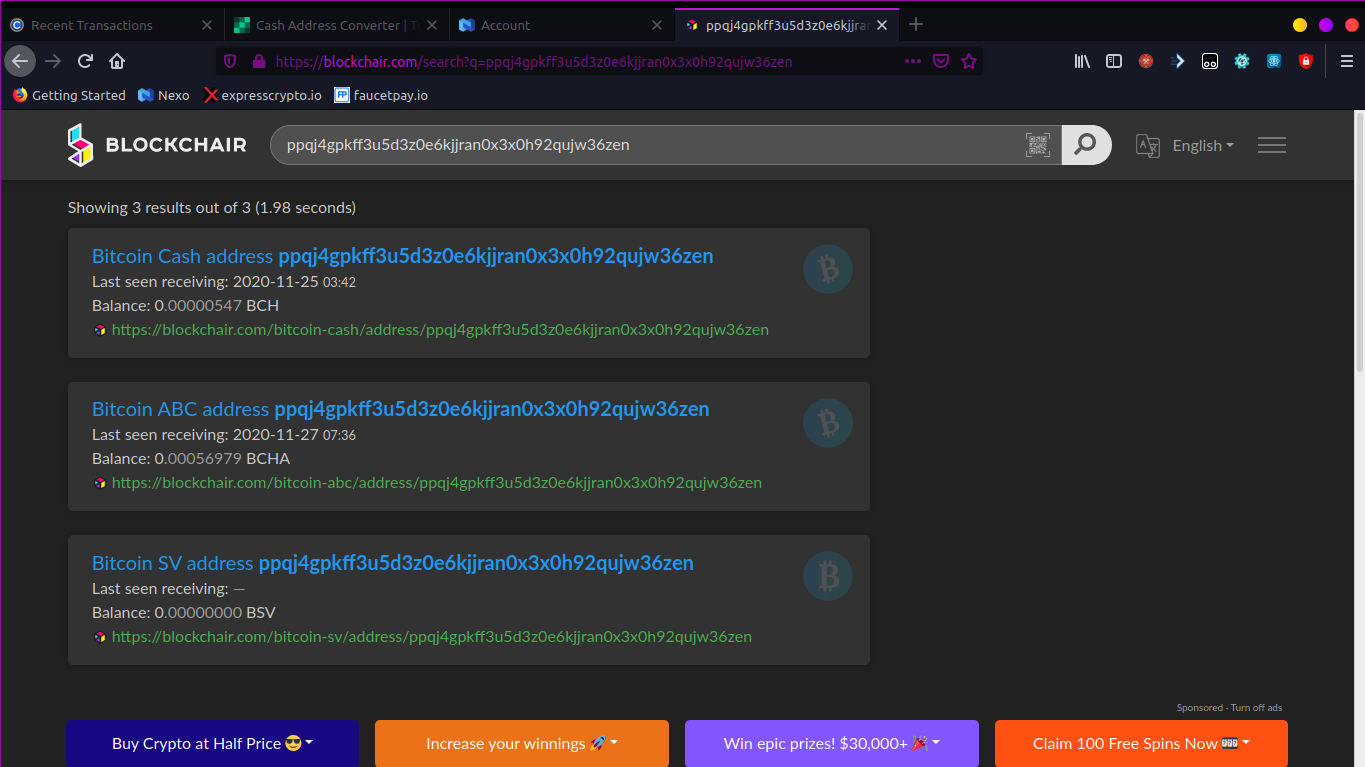Image resolution: width=1365 pixels, height=767 pixels.
Task: Click the teal gear extension icon
Action: coord(1241,61)
